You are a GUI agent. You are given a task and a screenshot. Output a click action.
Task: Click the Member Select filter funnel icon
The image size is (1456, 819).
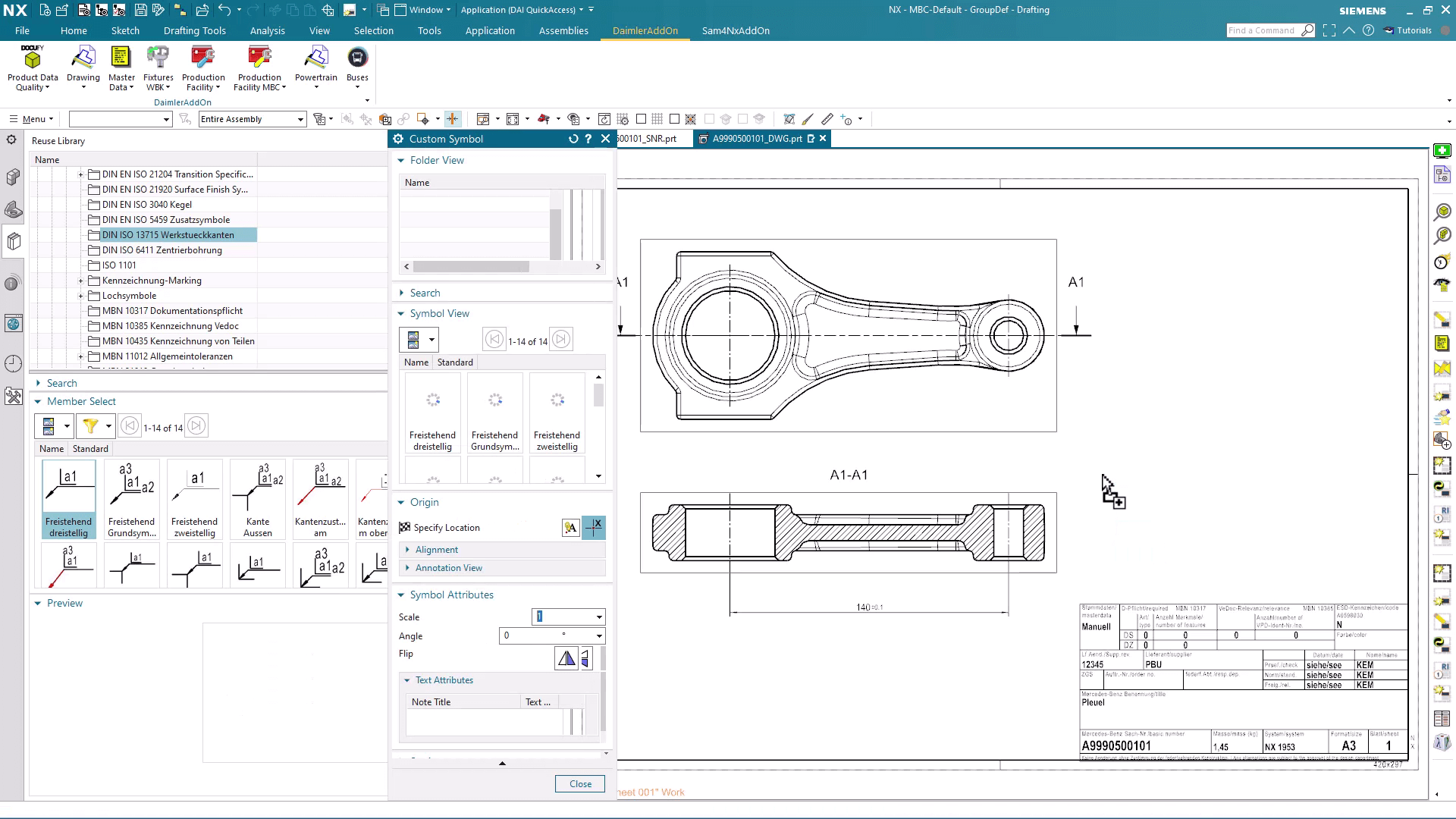click(x=90, y=426)
